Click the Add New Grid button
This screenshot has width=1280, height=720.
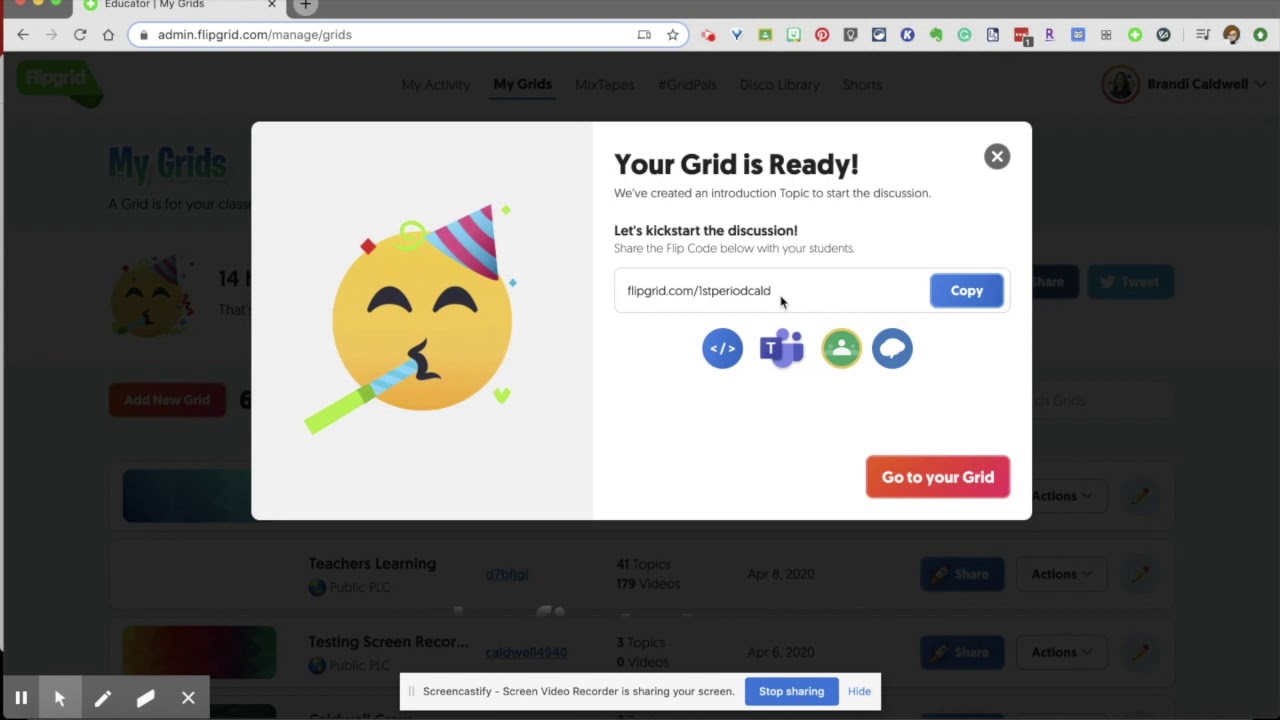coord(167,400)
